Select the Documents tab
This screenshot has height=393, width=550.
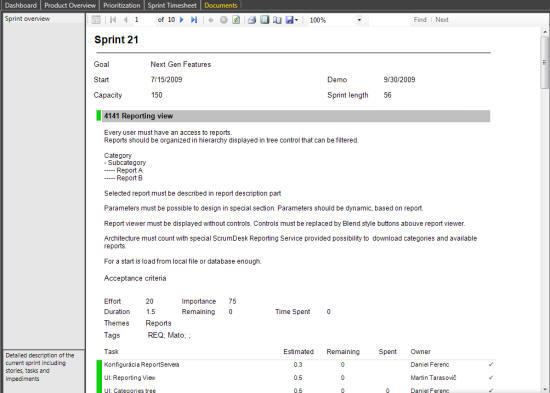click(221, 5)
